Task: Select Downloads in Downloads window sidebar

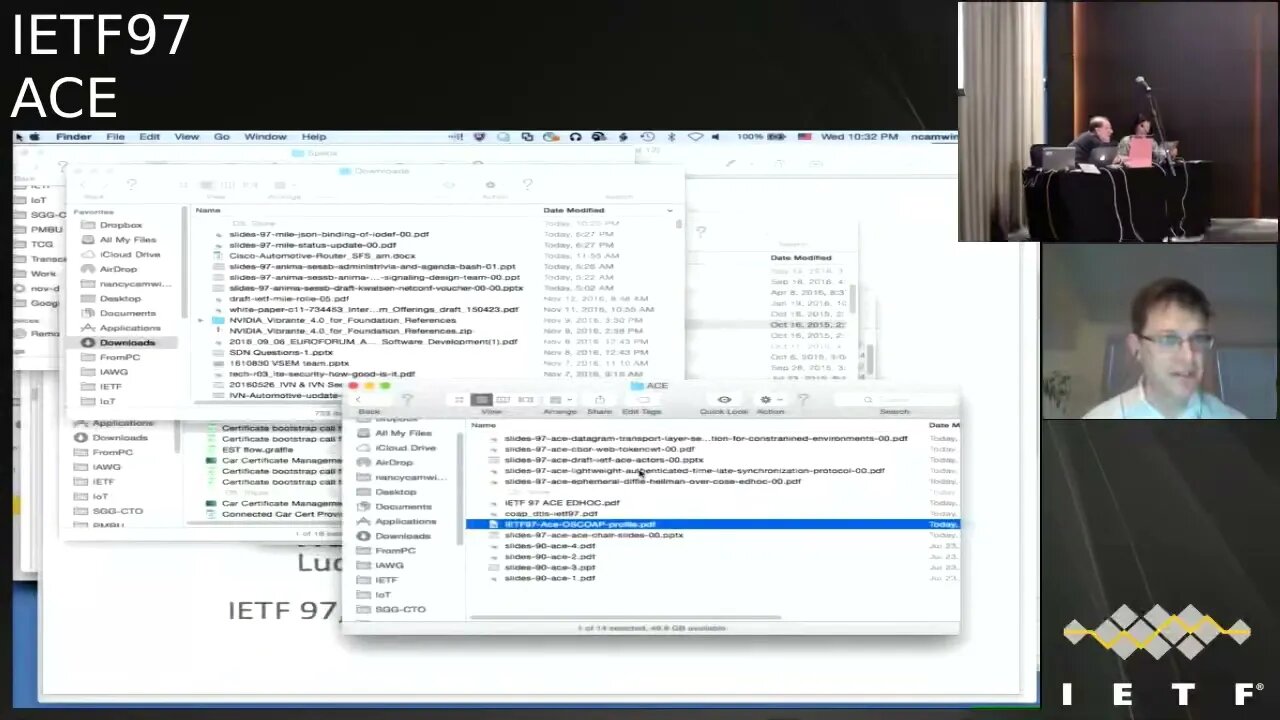Action: point(127,343)
